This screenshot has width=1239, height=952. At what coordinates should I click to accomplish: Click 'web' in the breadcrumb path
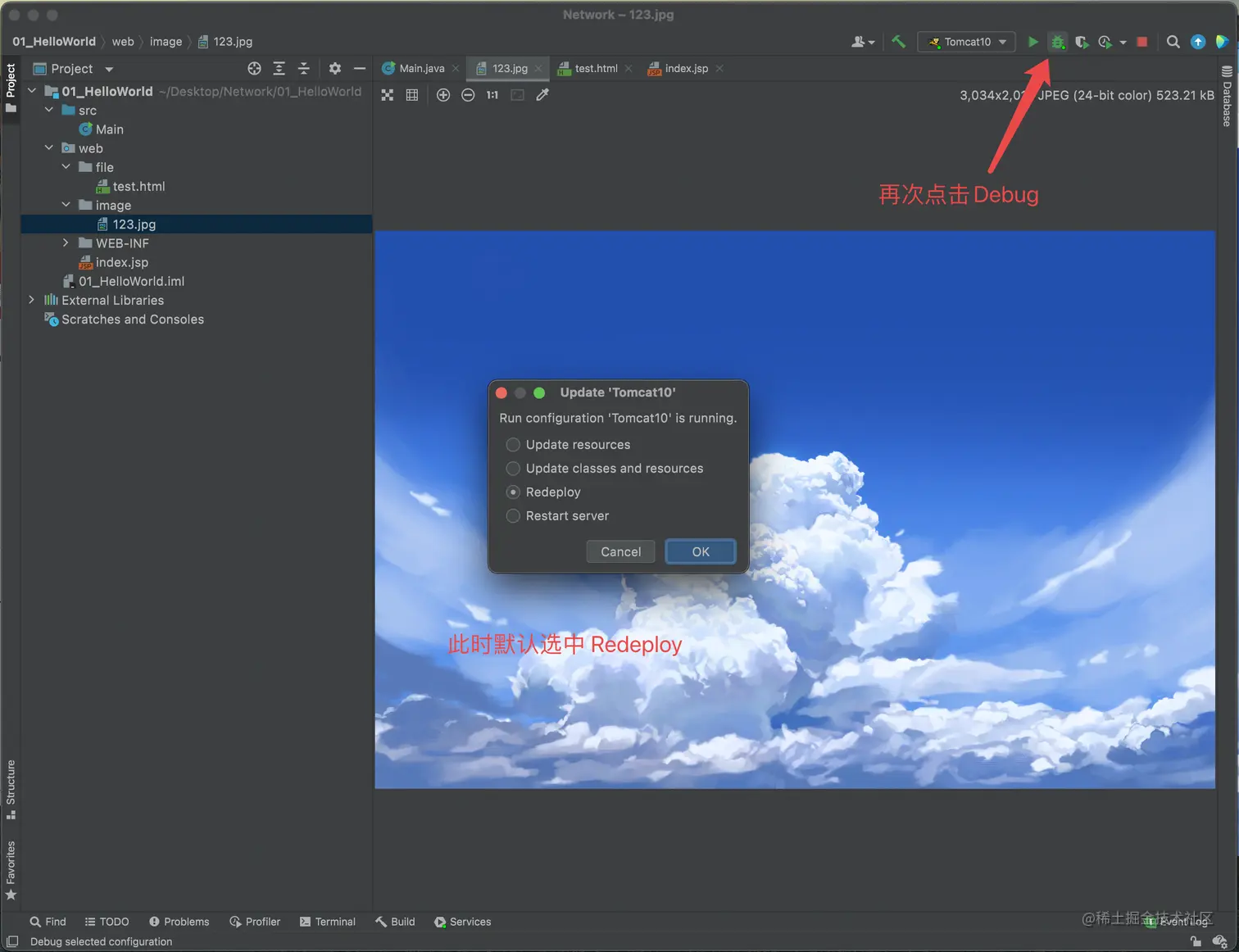click(123, 42)
